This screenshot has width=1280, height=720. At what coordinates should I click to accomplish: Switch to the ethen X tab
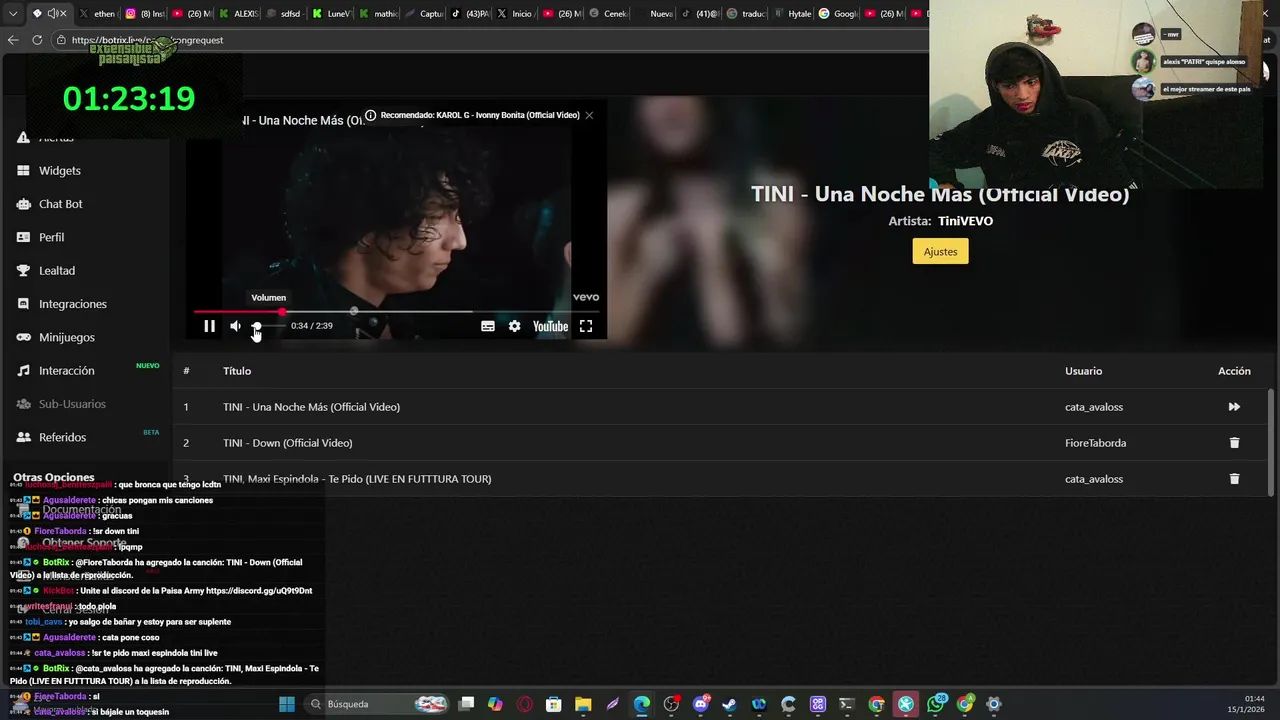[x=97, y=14]
